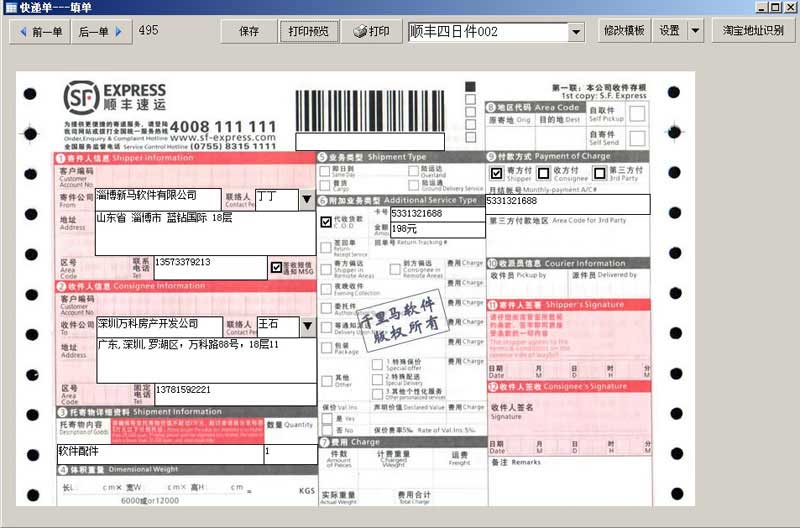Open the 修改模板 template editor
800x528 pixels.
[x=624, y=31]
